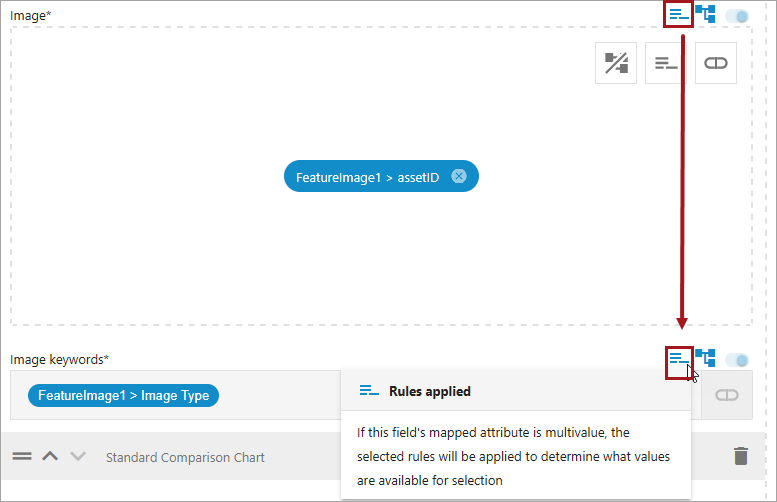Click the unmap attribute icon in Image box
The height and width of the screenshot is (502, 777).
coord(616,63)
